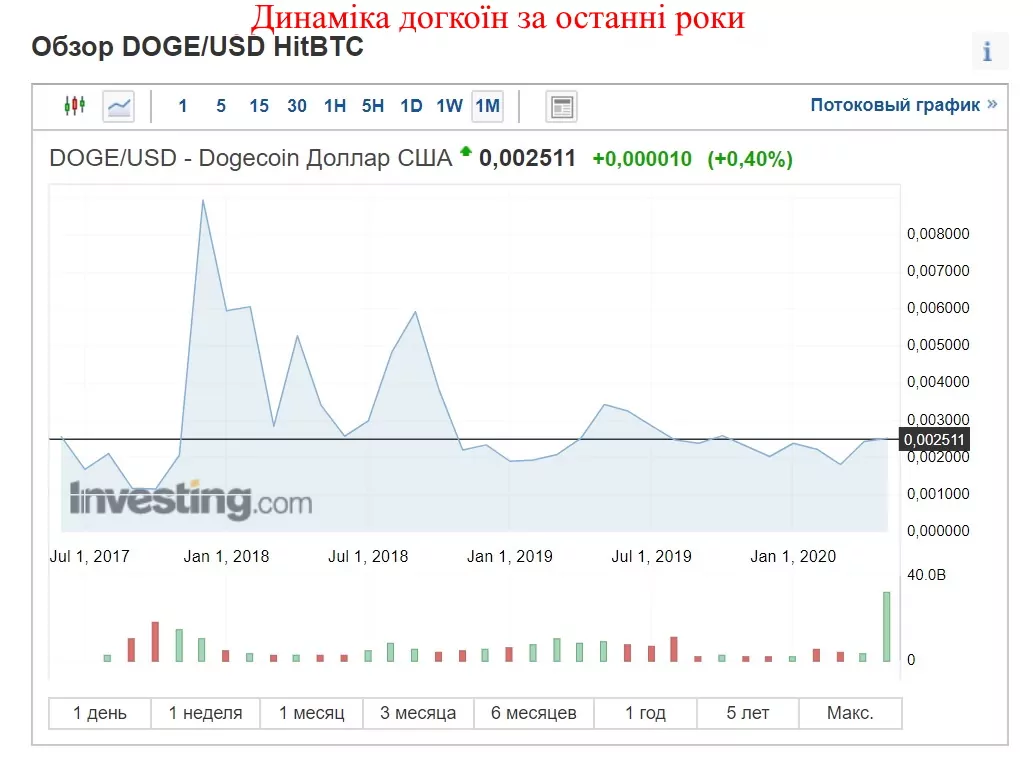
Task: Choose the '3 месяца' range button
Action: pos(418,713)
